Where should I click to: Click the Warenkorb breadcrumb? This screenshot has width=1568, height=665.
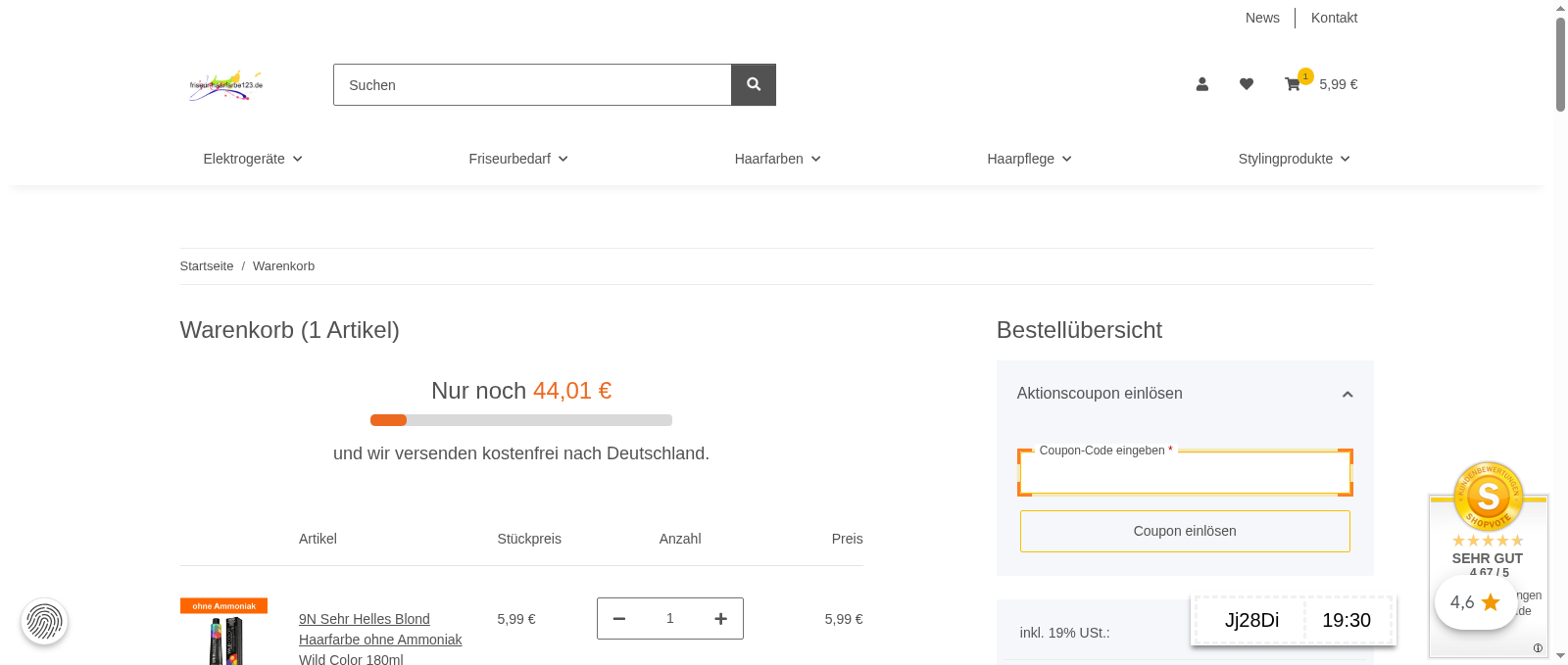coord(283,266)
